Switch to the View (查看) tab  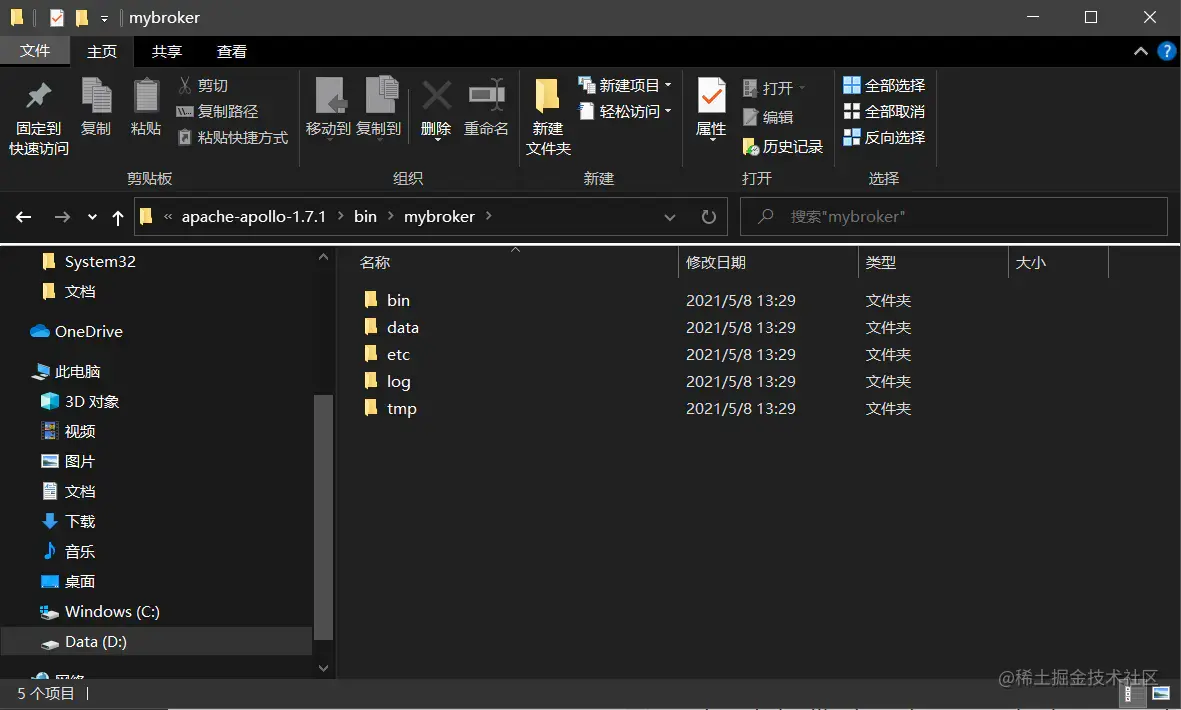[x=231, y=51]
